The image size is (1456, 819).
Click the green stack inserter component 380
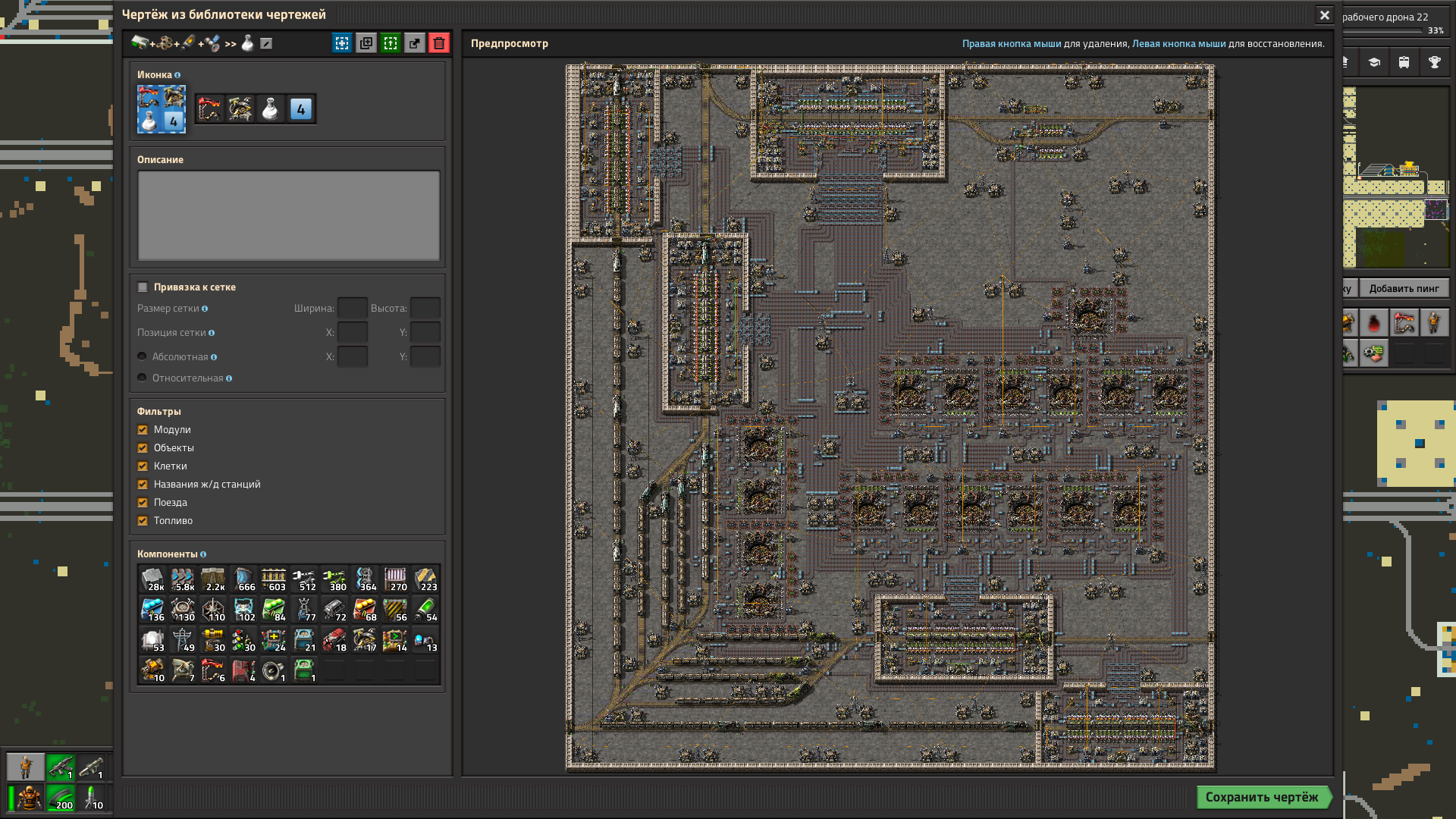334,579
